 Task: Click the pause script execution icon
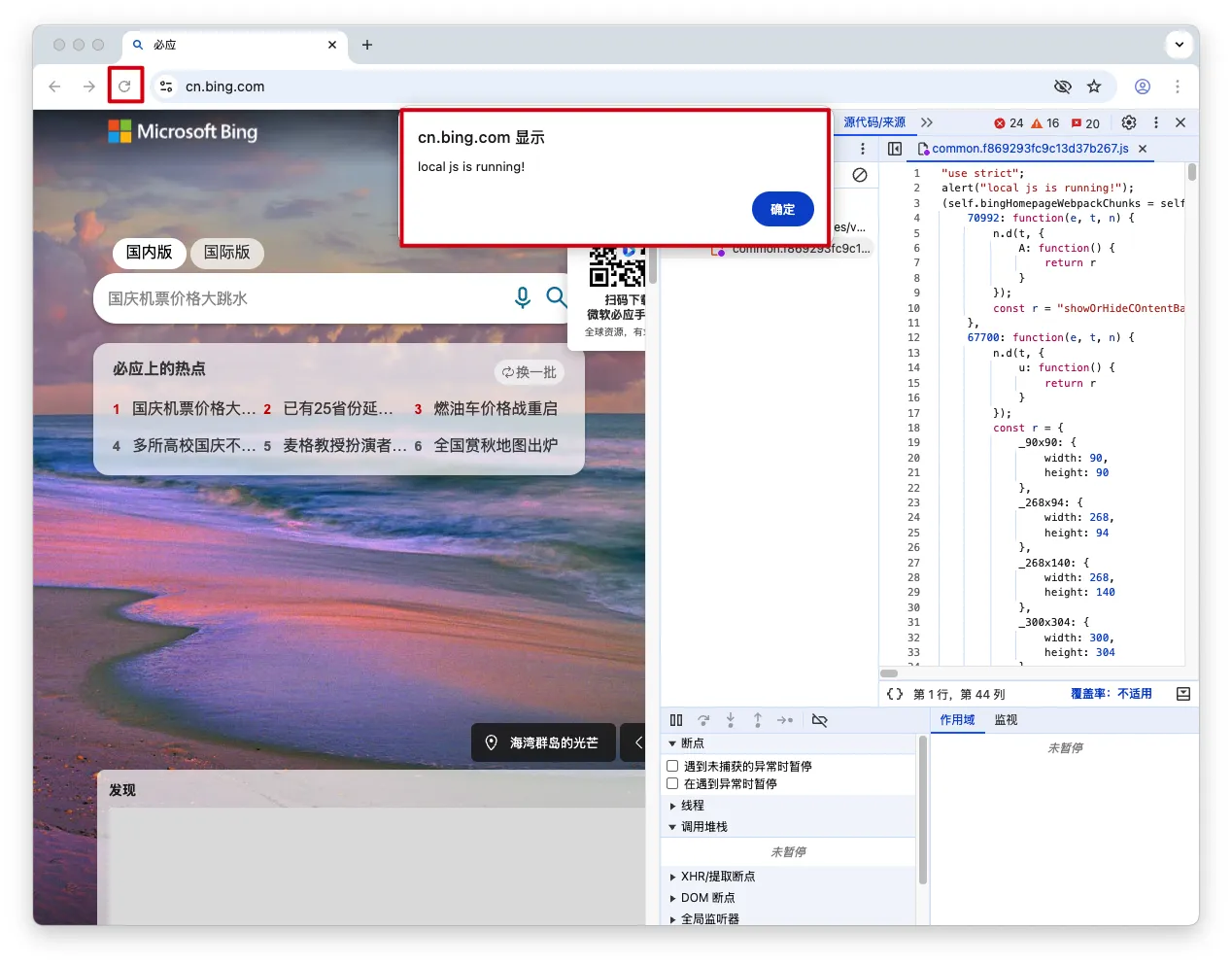point(676,720)
